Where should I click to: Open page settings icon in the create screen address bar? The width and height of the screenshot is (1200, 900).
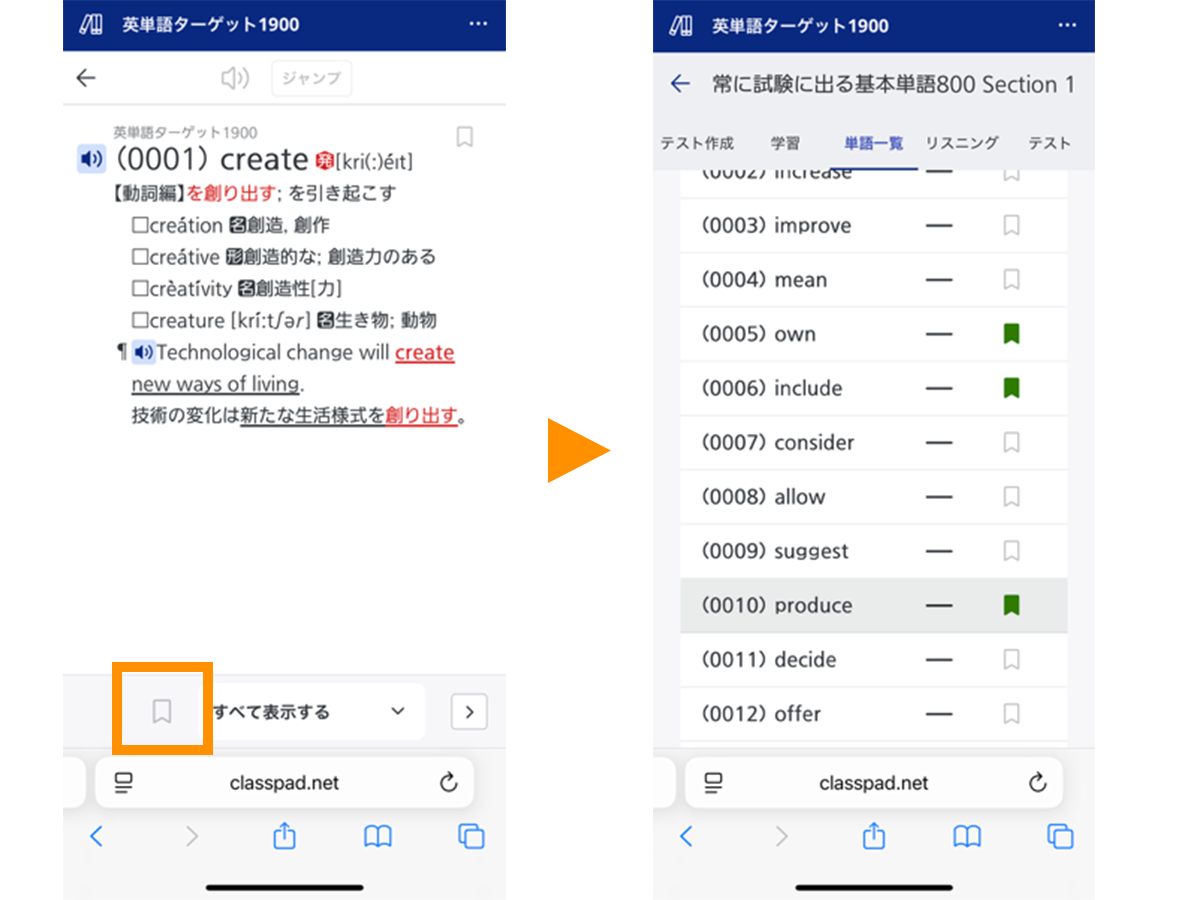[124, 783]
